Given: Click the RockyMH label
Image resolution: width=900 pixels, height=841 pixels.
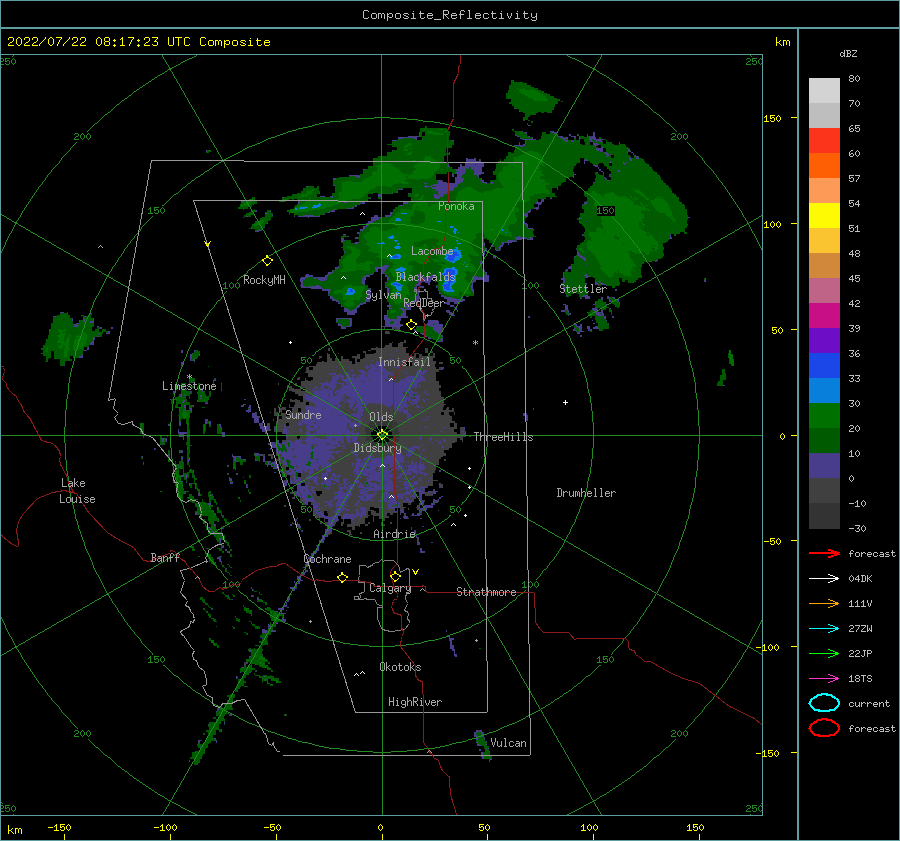Looking at the screenshot, I should tap(264, 280).
